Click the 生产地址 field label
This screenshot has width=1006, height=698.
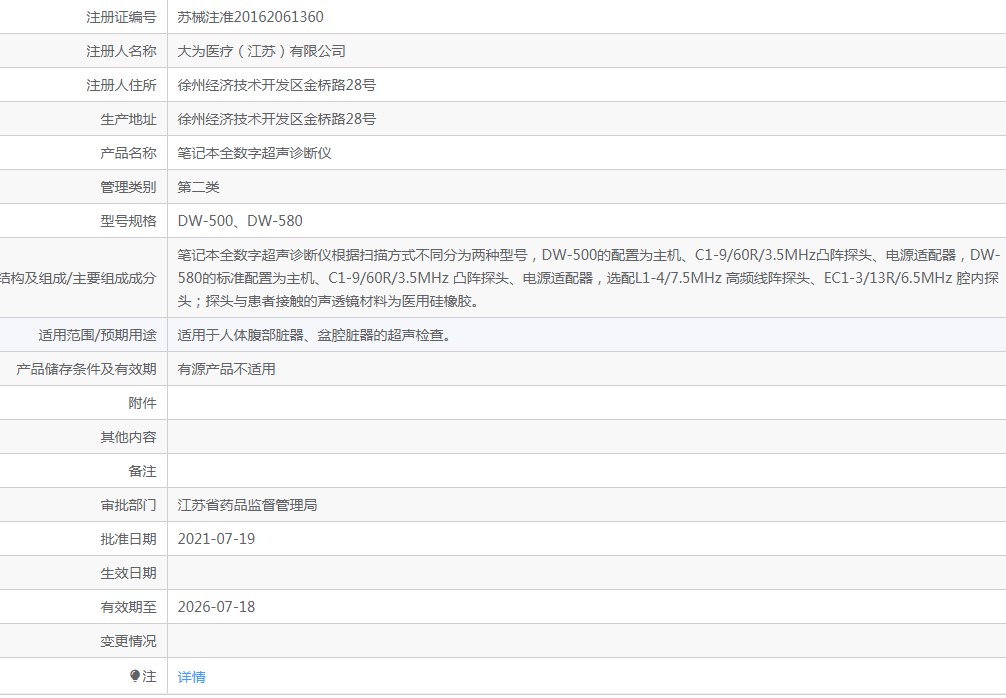[x=128, y=119]
